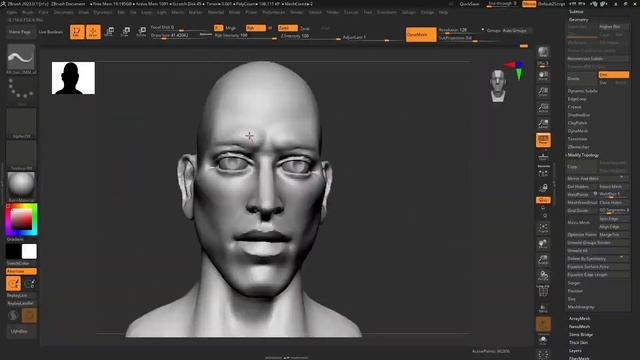Expand the Crease section

point(574,107)
